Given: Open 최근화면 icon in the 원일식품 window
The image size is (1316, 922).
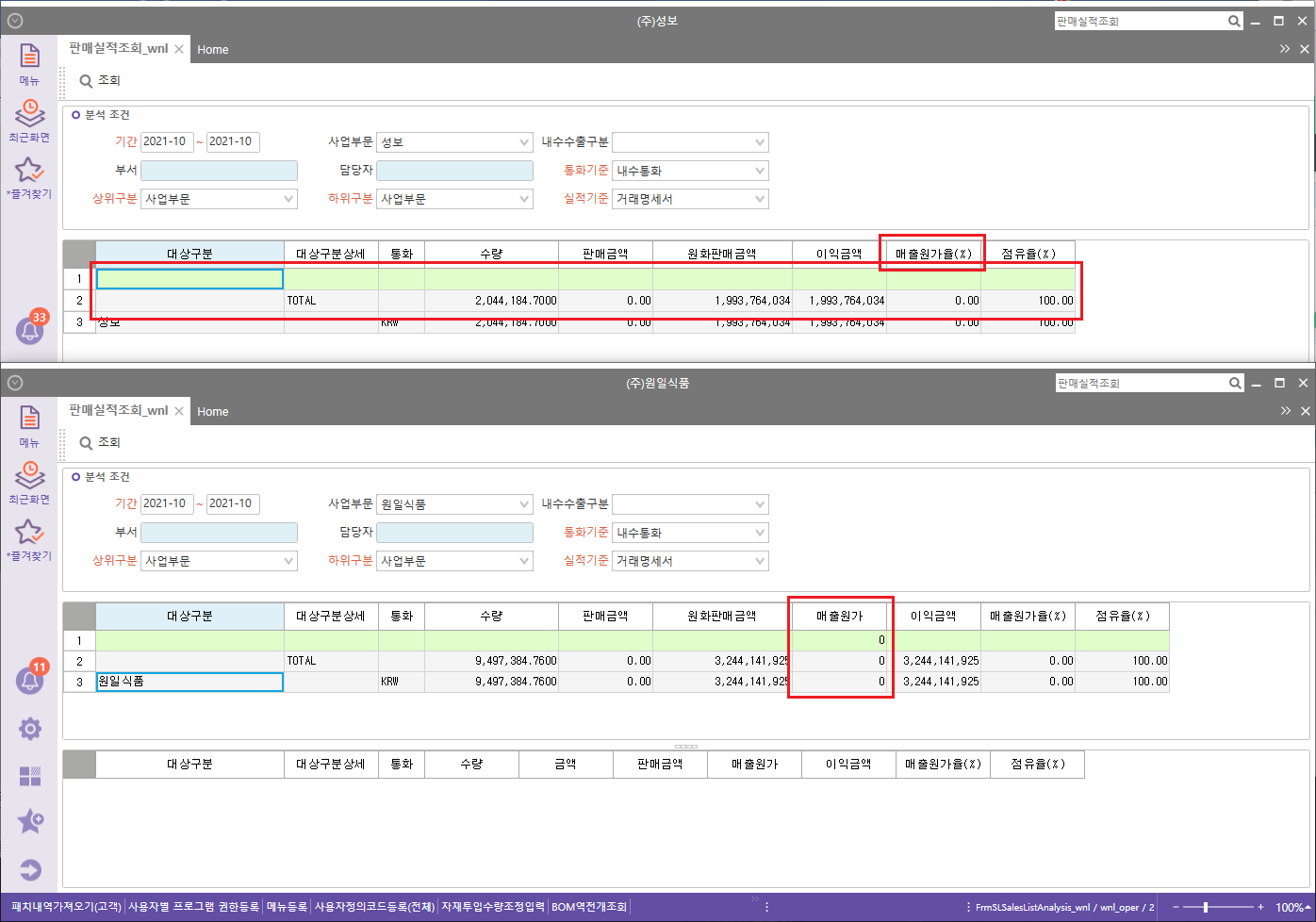Looking at the screenshot, I should pyautogui.click(x=29, y=475).
